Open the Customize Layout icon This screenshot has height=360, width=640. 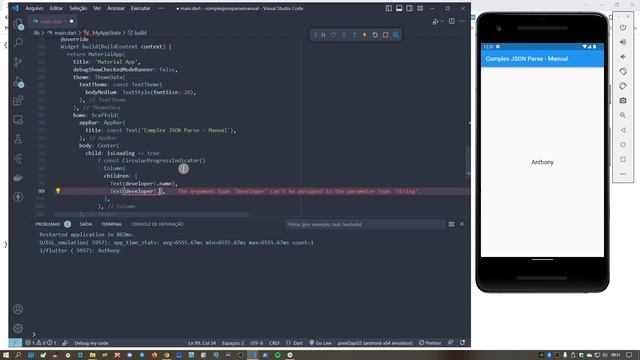pos(420,8)
